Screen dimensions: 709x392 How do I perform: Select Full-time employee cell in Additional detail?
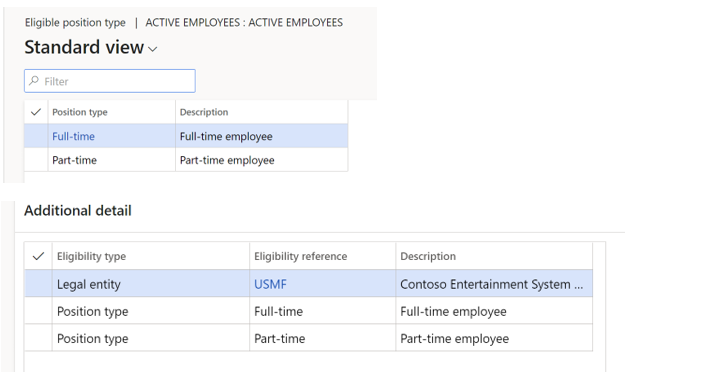coord(494,311)
